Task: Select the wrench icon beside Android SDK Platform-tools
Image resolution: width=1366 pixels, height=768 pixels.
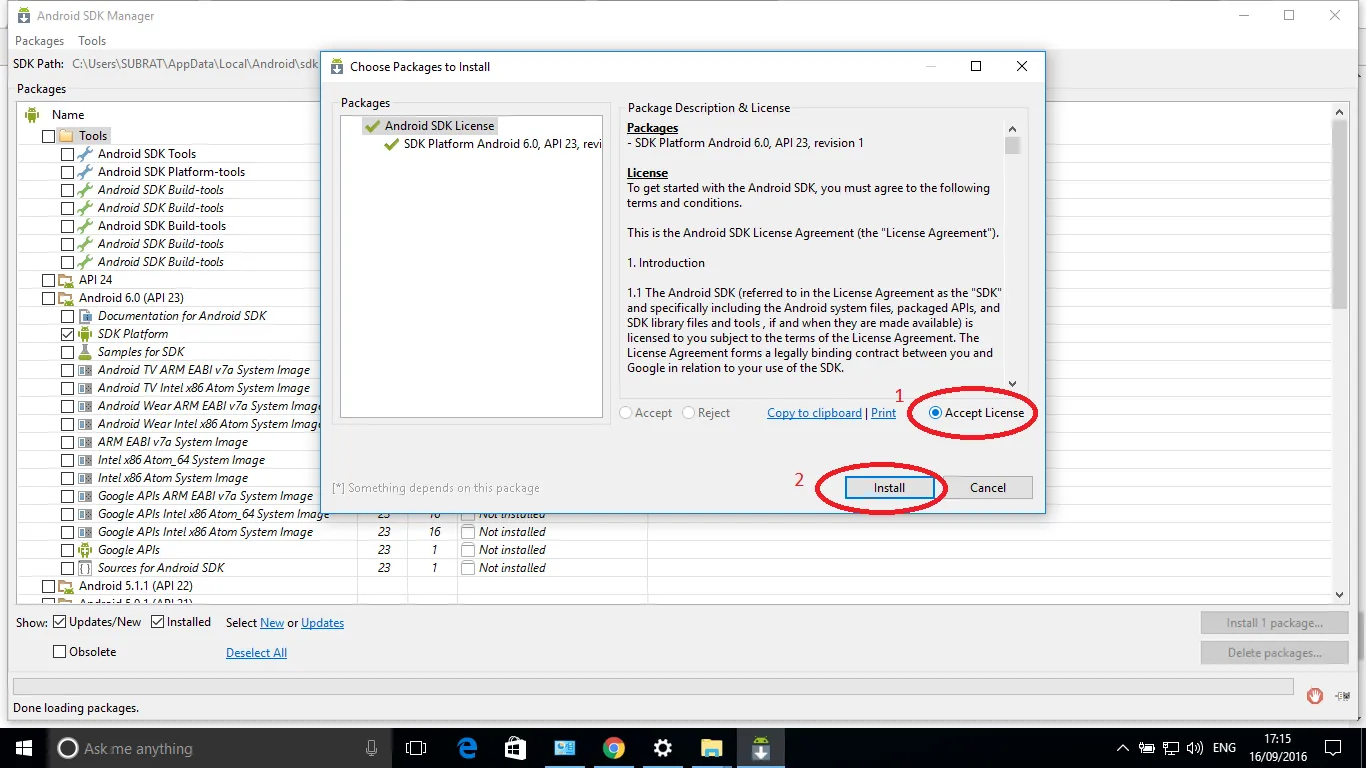Action: tap(85, 172)
